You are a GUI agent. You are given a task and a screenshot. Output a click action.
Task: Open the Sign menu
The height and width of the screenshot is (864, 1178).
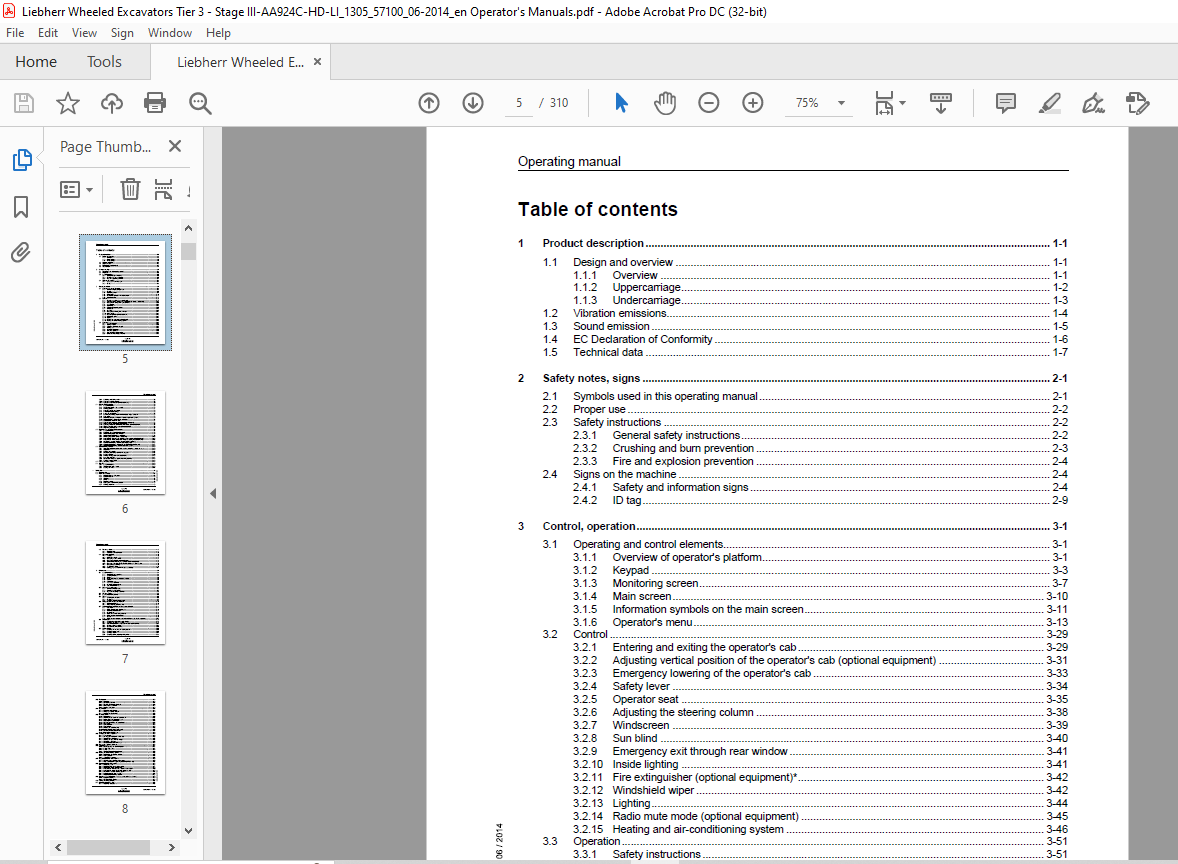coord(122,33)
